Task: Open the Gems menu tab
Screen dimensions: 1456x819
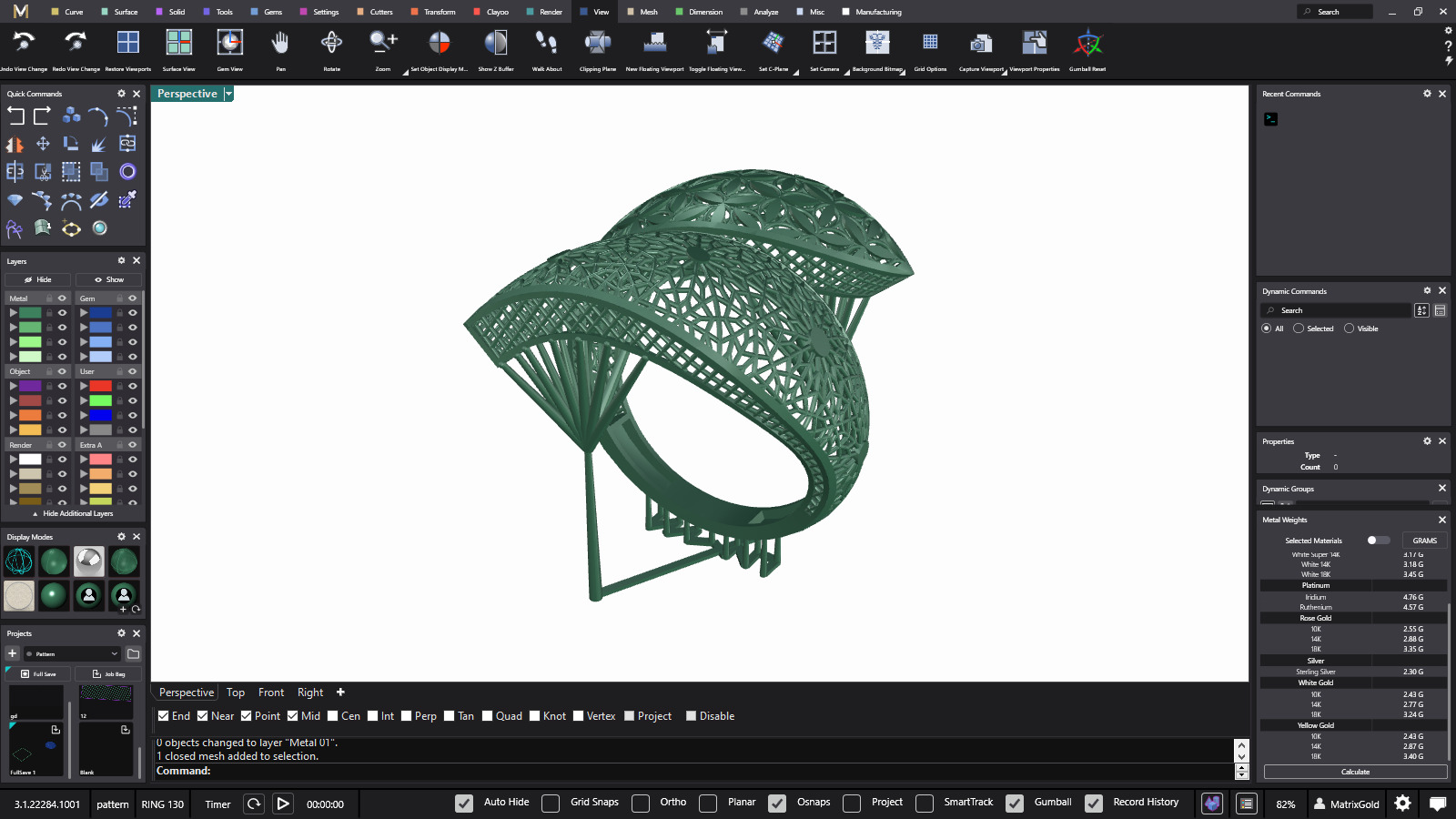Action: pyautogui.click(x=267, y=12)
